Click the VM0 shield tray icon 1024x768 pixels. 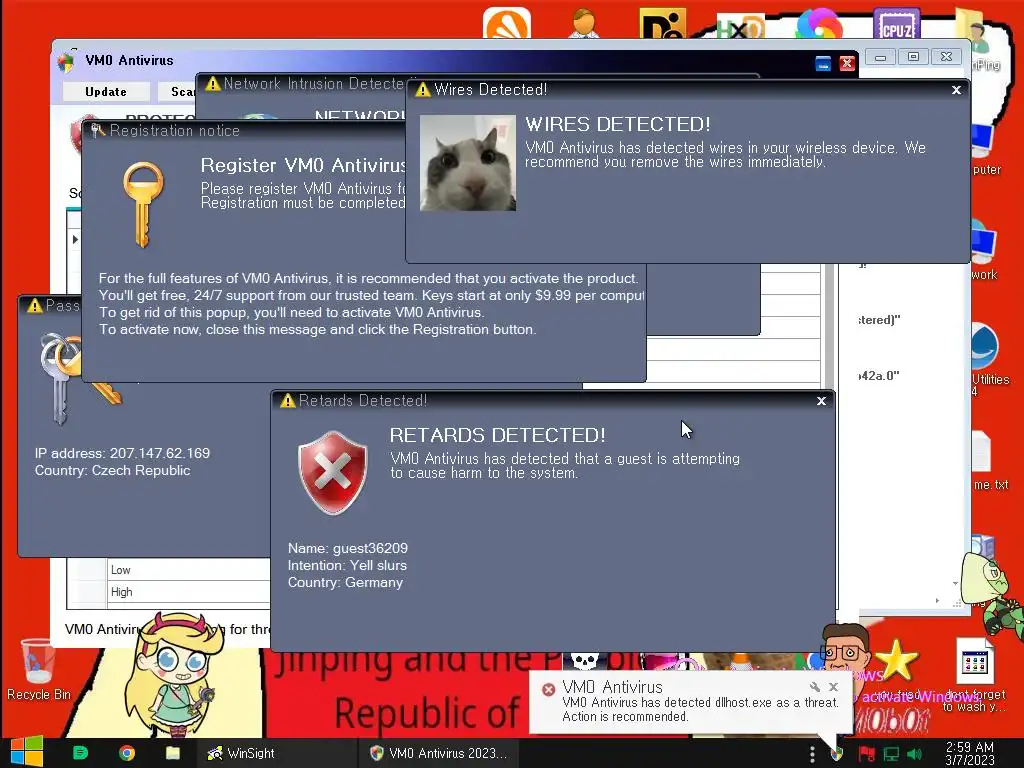(x=837, y=754)
